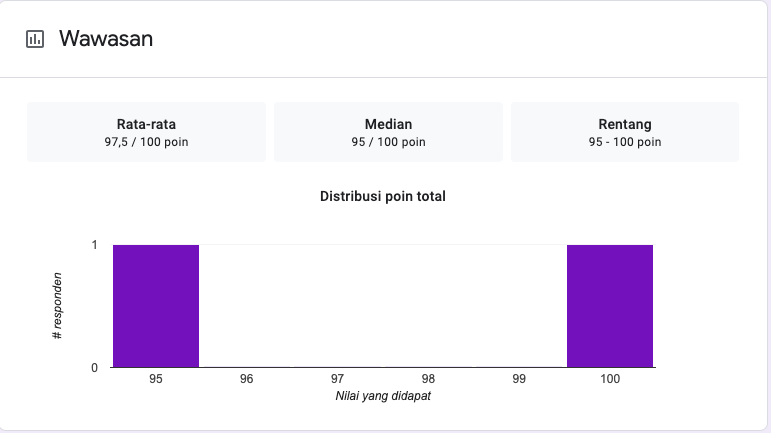Click the purple bar for score 95
This screenshot has width=771, height=433.
(x=156, y=306)
